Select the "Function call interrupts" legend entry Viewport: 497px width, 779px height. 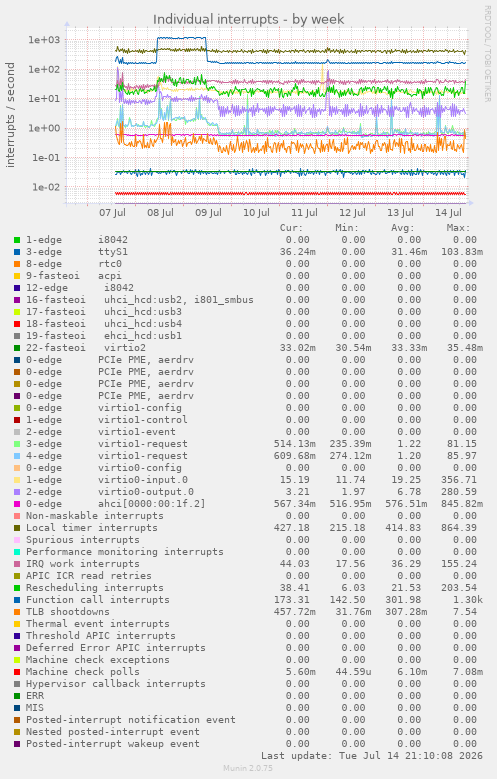click(98, 600)
